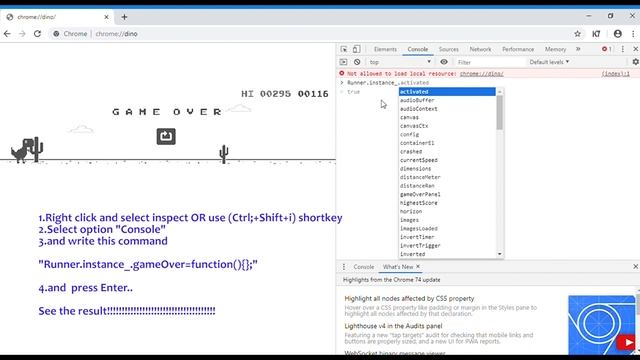Switch to the Elements tab

385,49
